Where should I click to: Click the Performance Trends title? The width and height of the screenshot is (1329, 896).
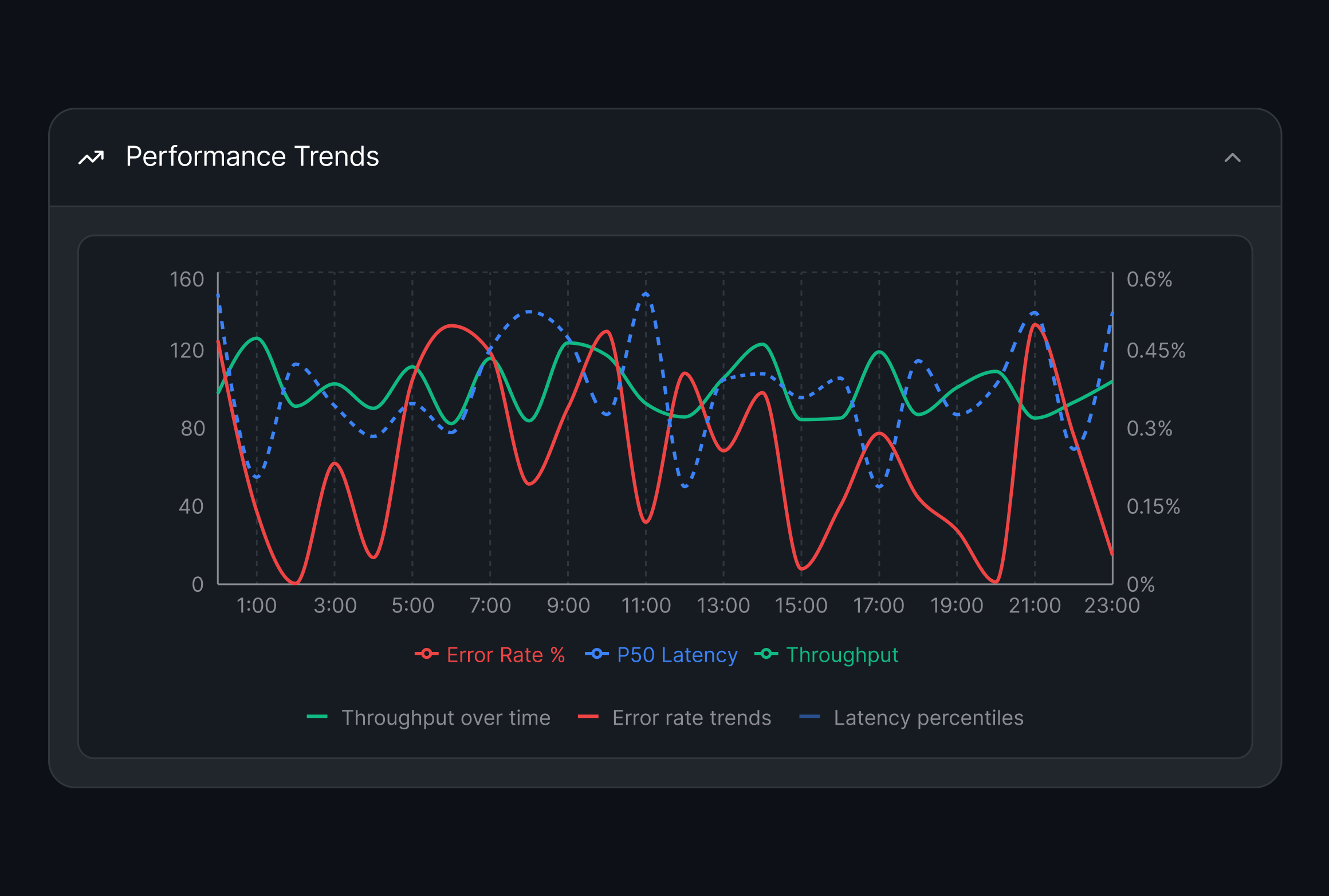pos(252,156)
